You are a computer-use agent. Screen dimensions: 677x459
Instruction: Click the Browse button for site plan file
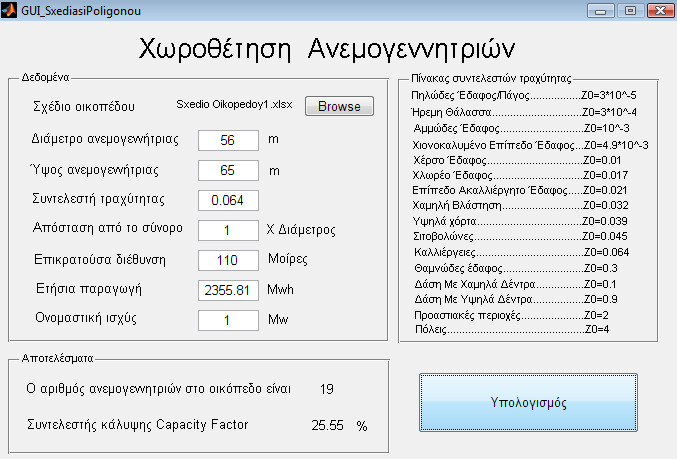(x=339, y=106)
